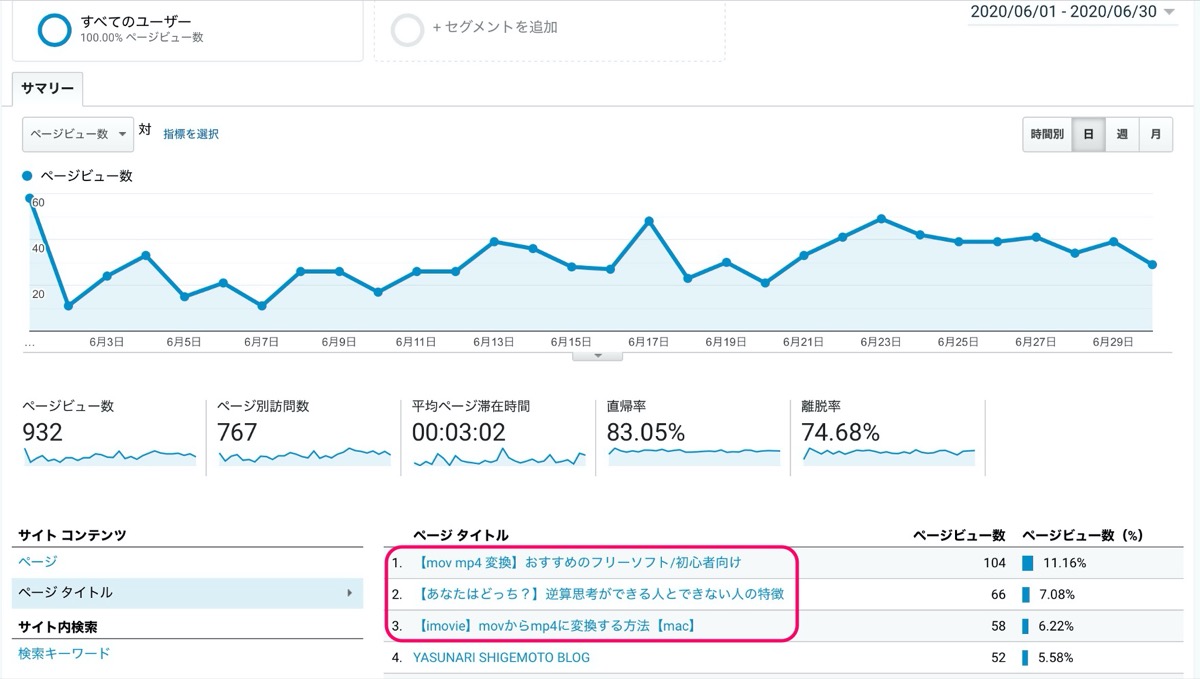
Task: Open the 【あなたはどっち？】逆算思考 page link
Action: point(599,594)
